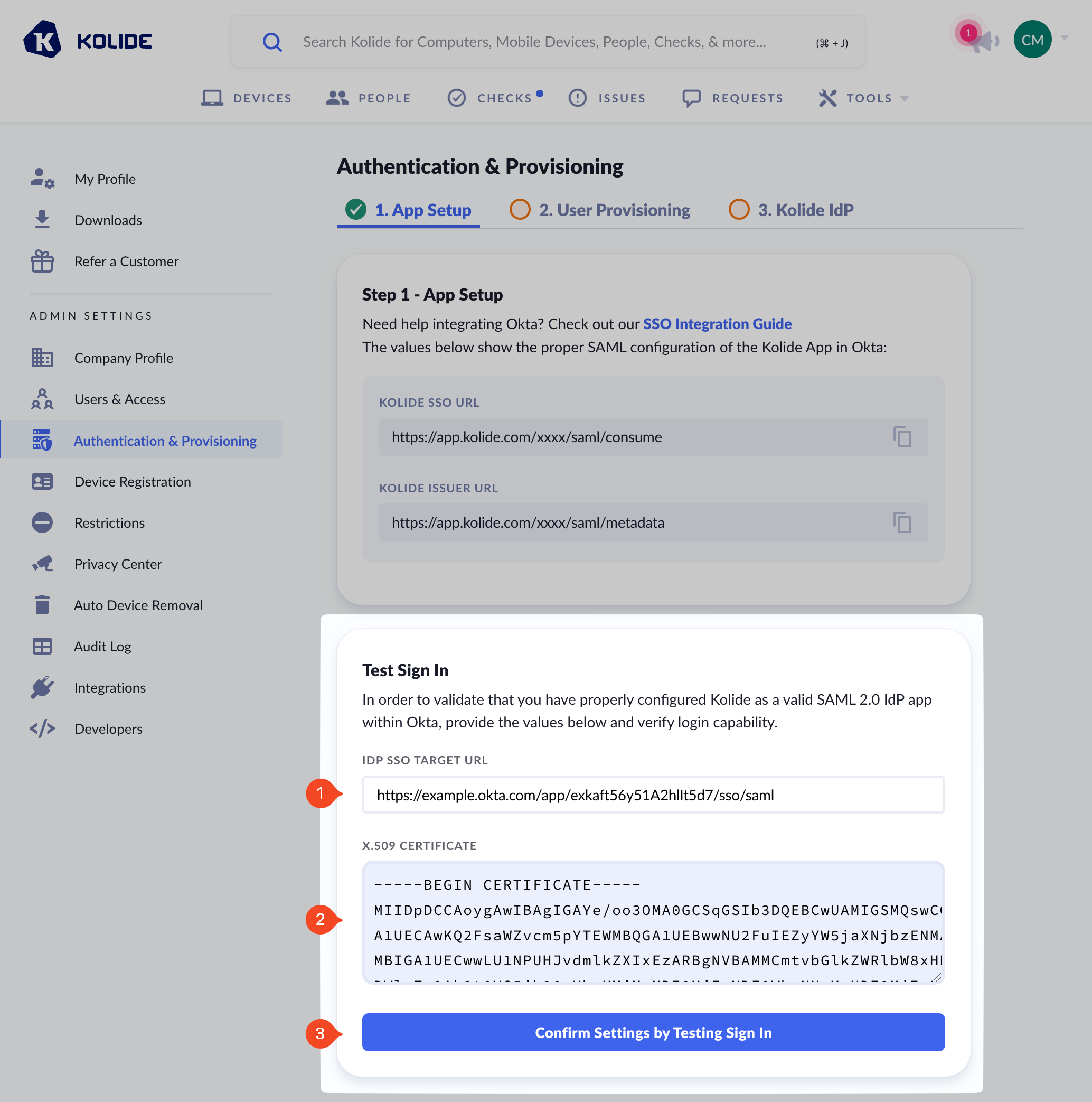The image size is (1092, 1102).
Task: Open the Devices navigation item
Action: [247, 98]
